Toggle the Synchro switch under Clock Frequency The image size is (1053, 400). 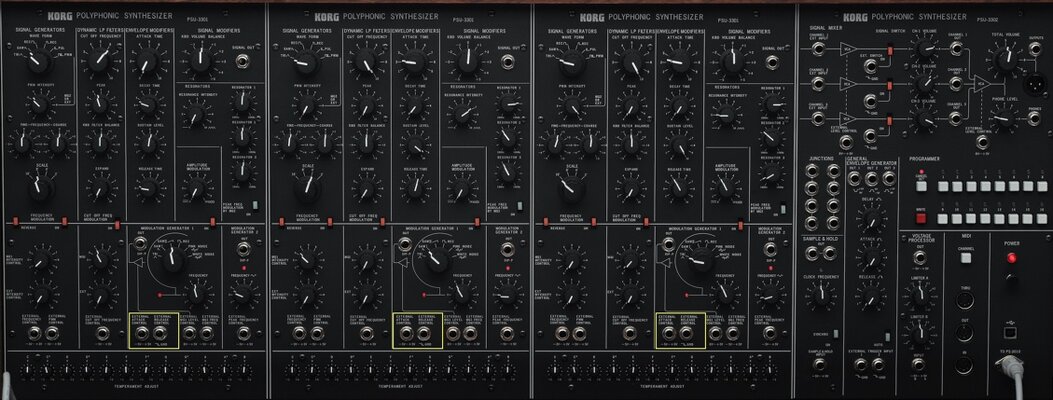[836, 334]
